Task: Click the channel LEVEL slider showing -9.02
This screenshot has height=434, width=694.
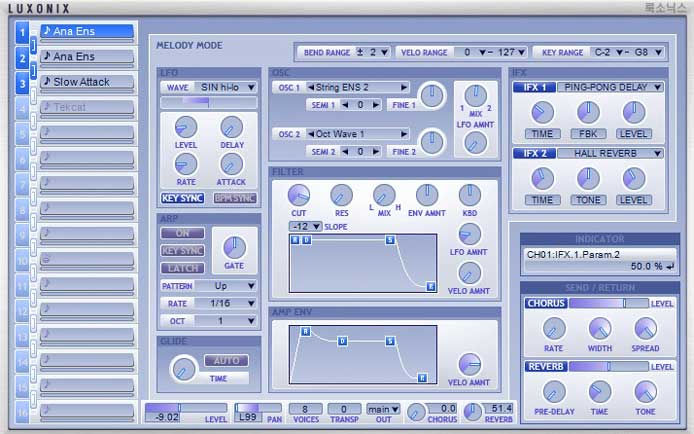Action: click(186, 407)
